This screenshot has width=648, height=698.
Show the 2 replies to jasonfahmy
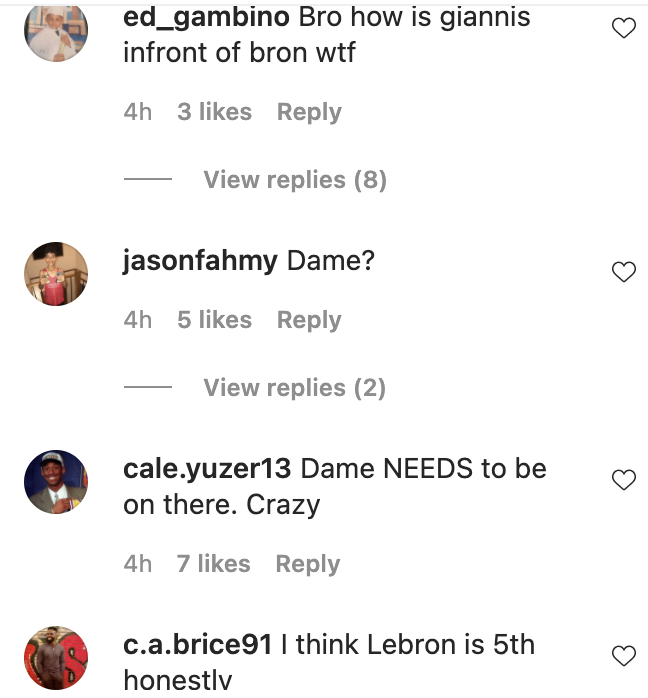click(294, 388)
